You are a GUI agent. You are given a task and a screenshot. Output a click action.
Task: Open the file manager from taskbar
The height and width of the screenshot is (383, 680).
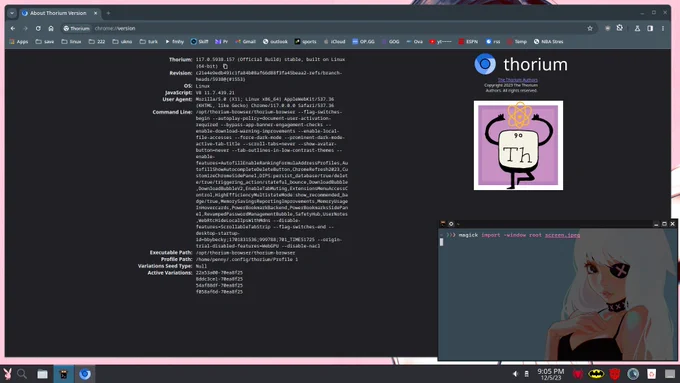pyautogui.click(x=42, y=374)
